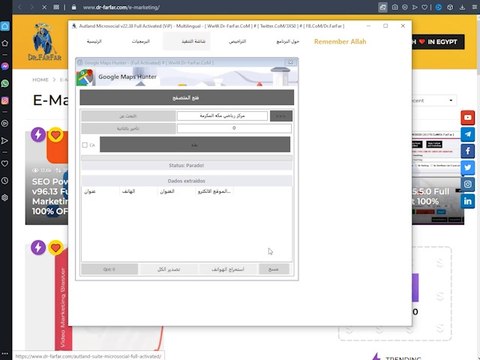
Task: Click the Google Maps Hunter logo
Action: click(x=85, y=77)
